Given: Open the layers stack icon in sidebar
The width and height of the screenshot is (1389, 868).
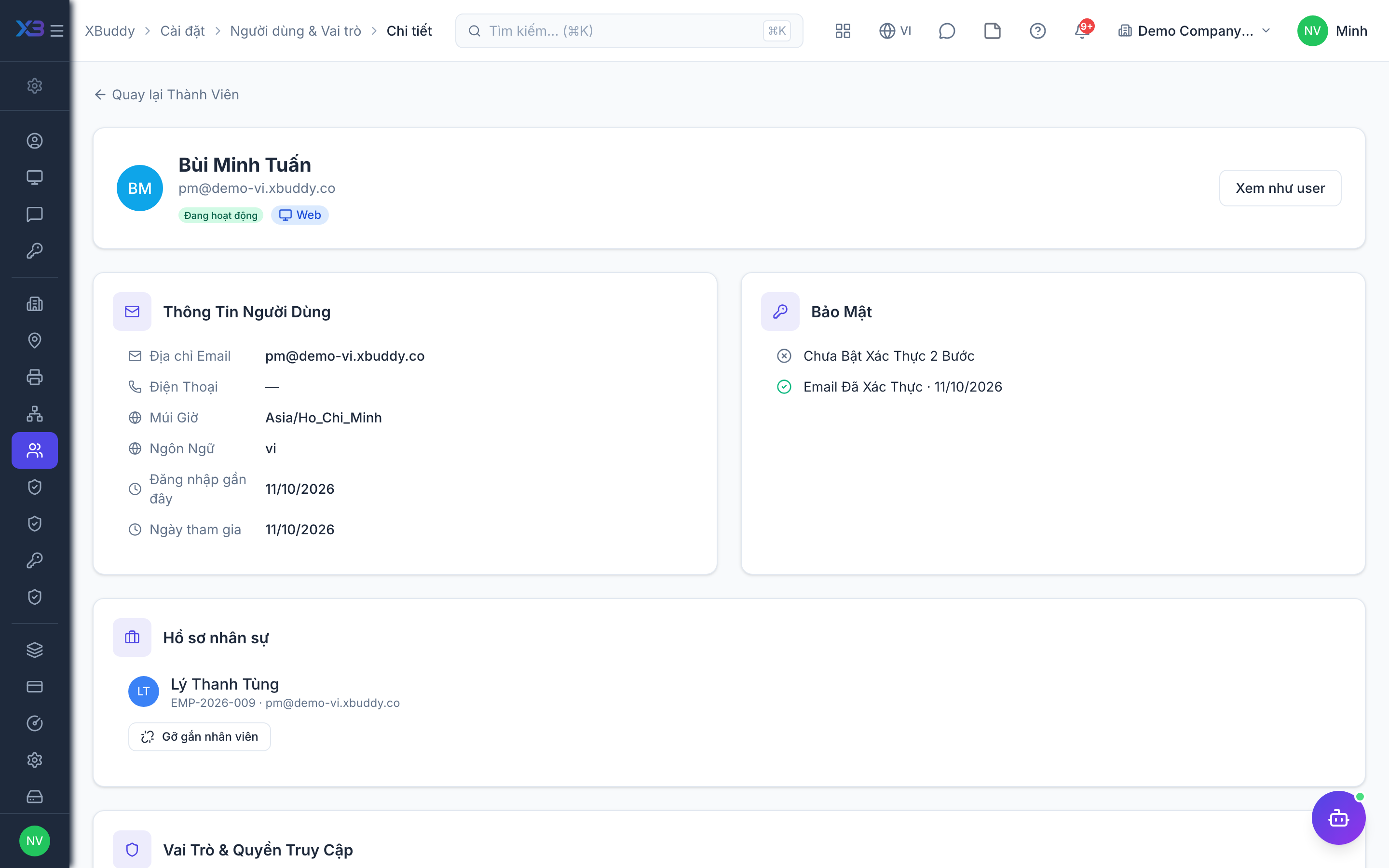Looking at the screenshot, I should tap(34, 650).
